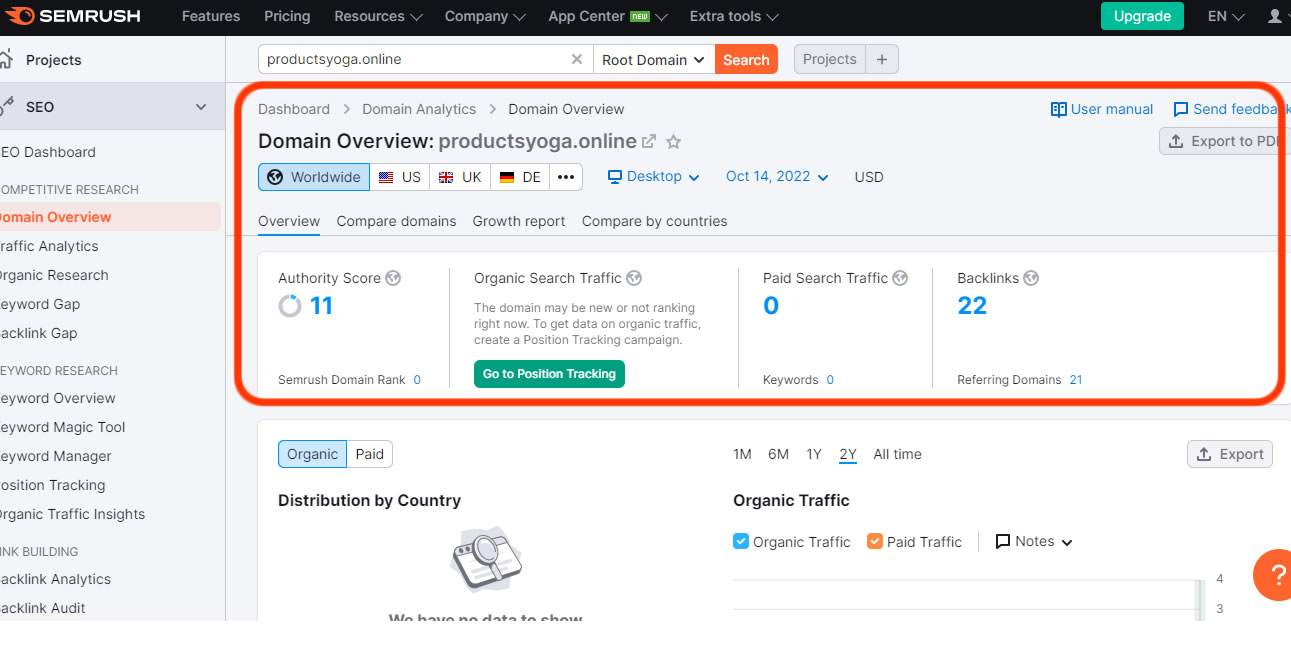Switch chart to Paid

point(370,454)
